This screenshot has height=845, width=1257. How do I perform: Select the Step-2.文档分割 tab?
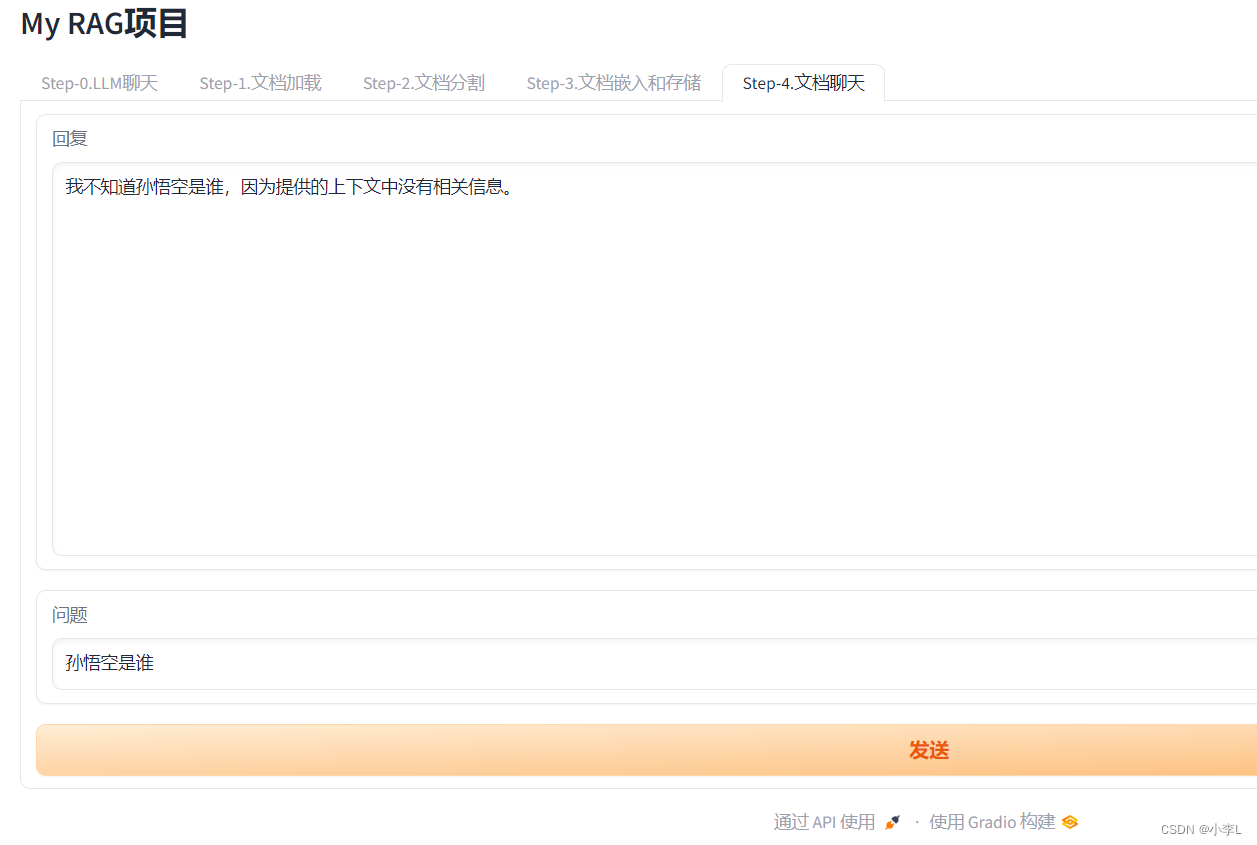pos(424,83)
